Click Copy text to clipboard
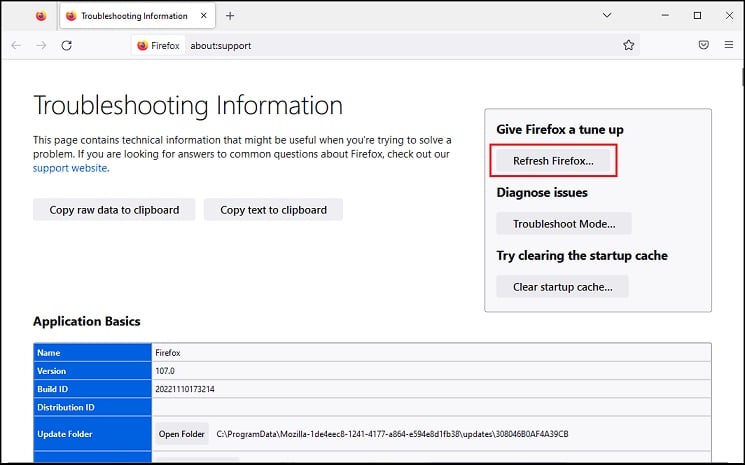The image size is (745, 465). pos(273,210)
